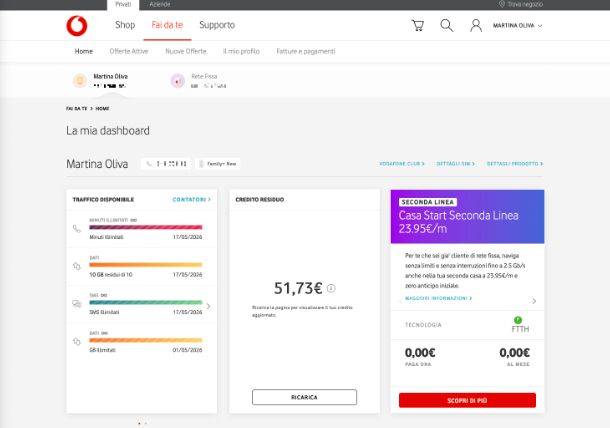Open the CONTATORI link
Screen dimensions: 610x428
click(x=191, y=200)
